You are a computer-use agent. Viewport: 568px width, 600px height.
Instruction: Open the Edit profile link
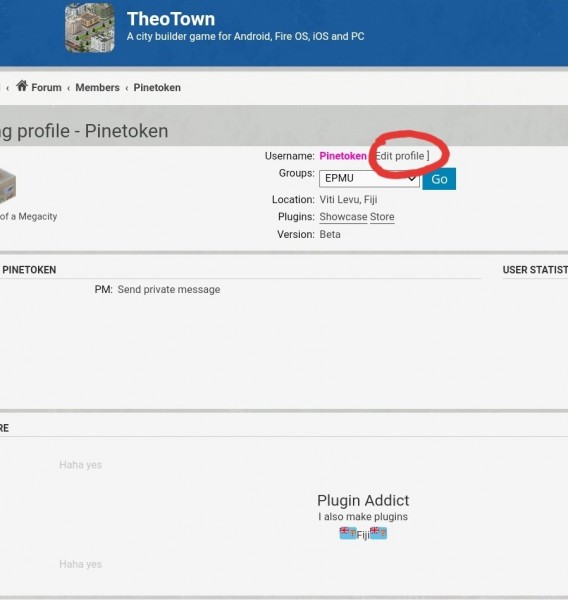point(400,156)
